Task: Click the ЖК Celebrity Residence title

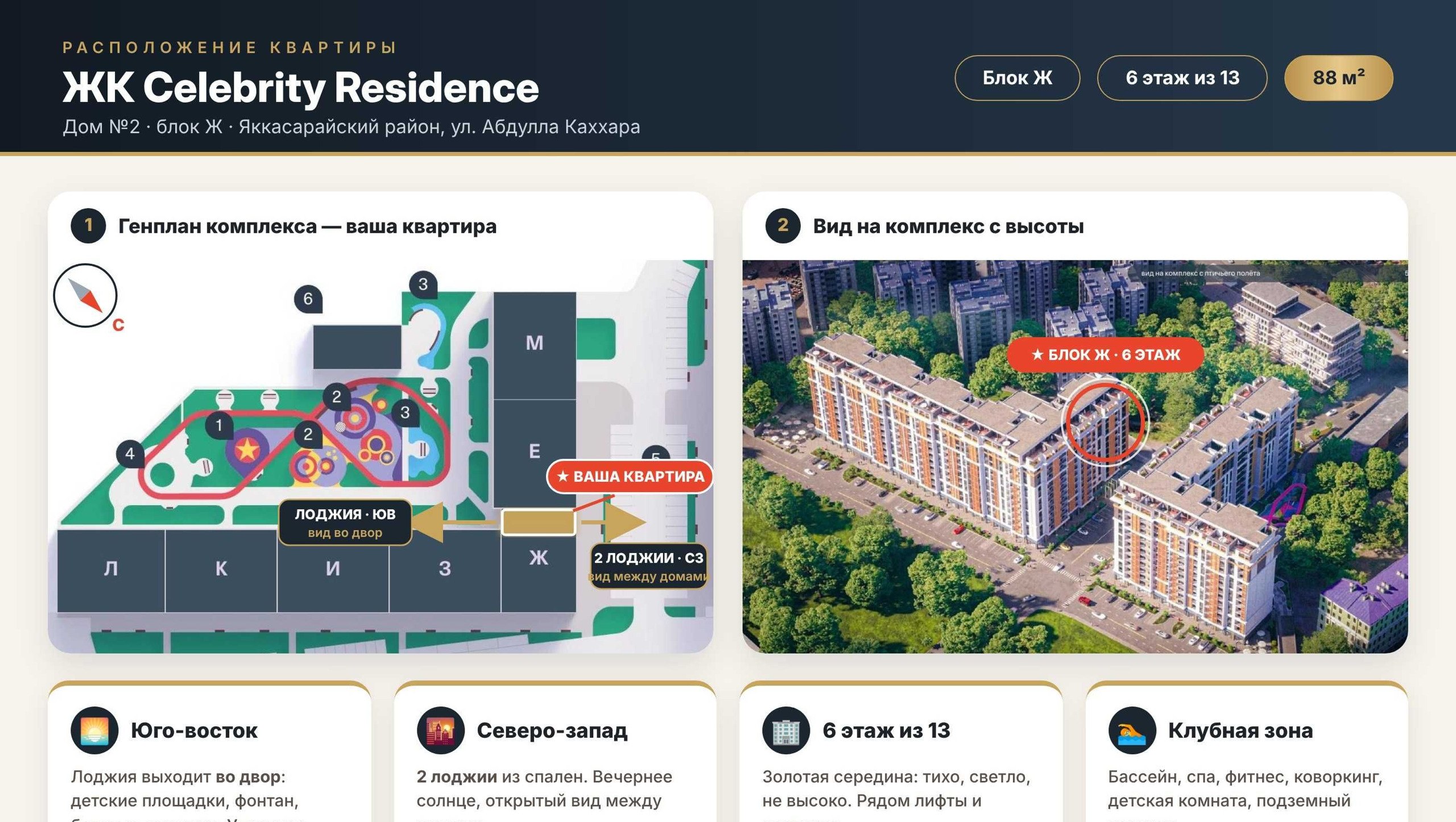Action: pyautogui.click(x=300, y=88)
